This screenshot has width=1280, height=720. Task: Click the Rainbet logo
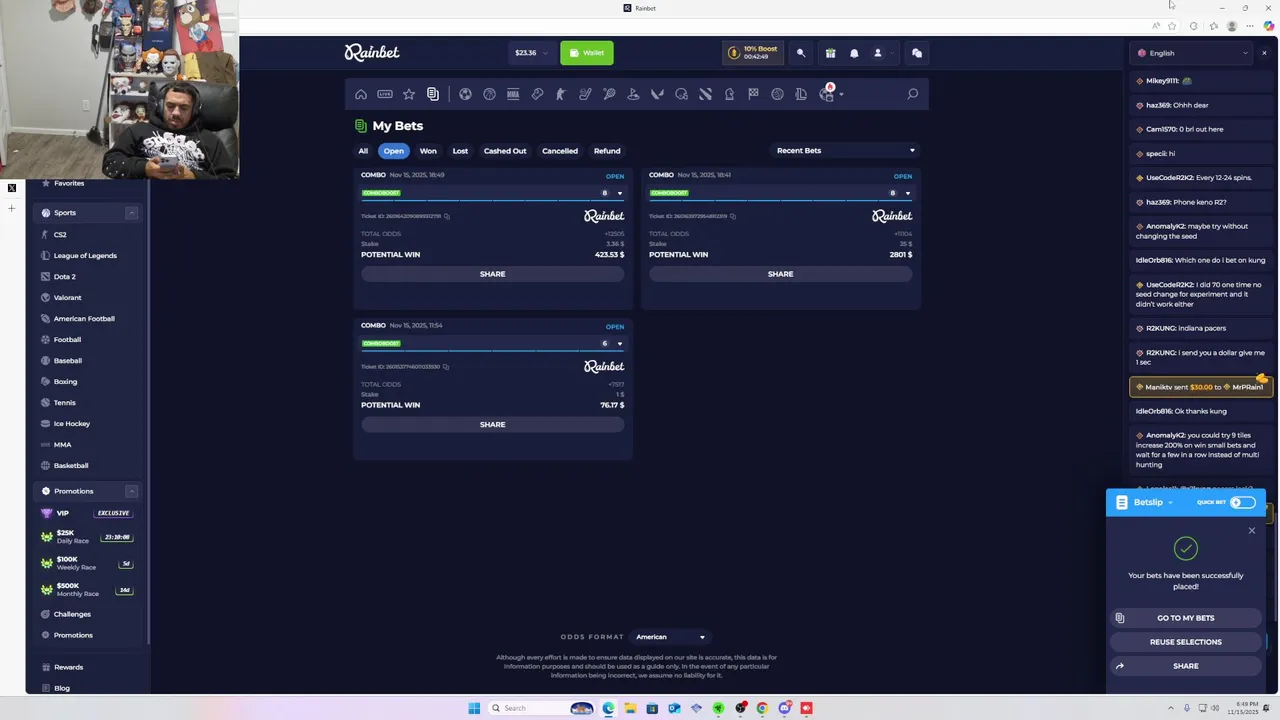click(x=372, y=53)
